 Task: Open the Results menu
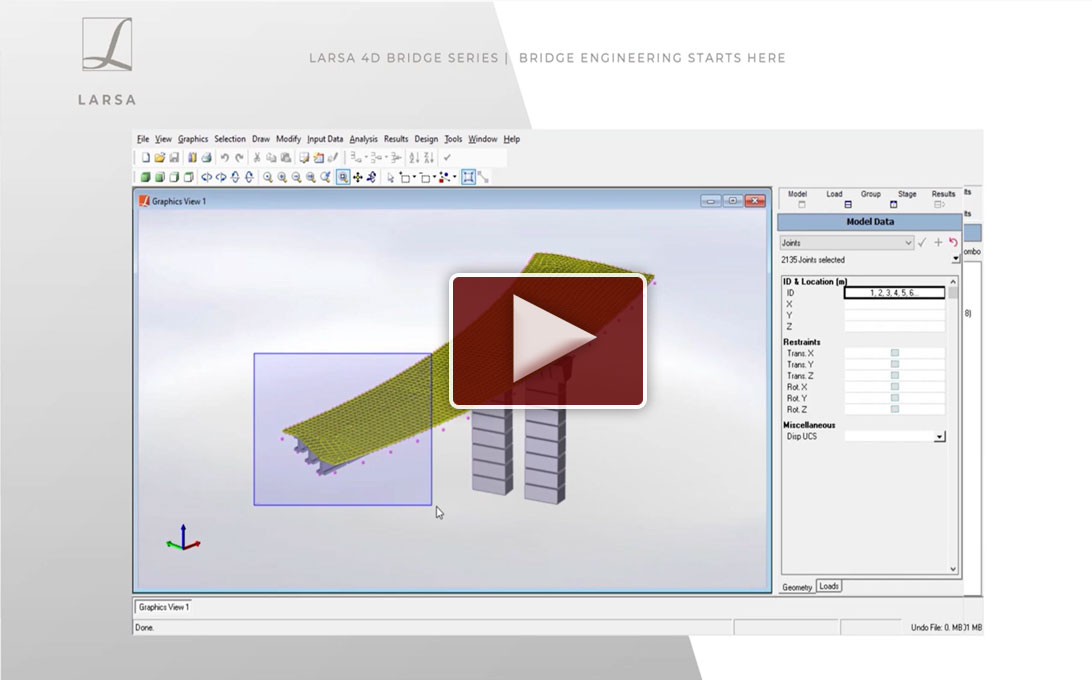(396, 139)
